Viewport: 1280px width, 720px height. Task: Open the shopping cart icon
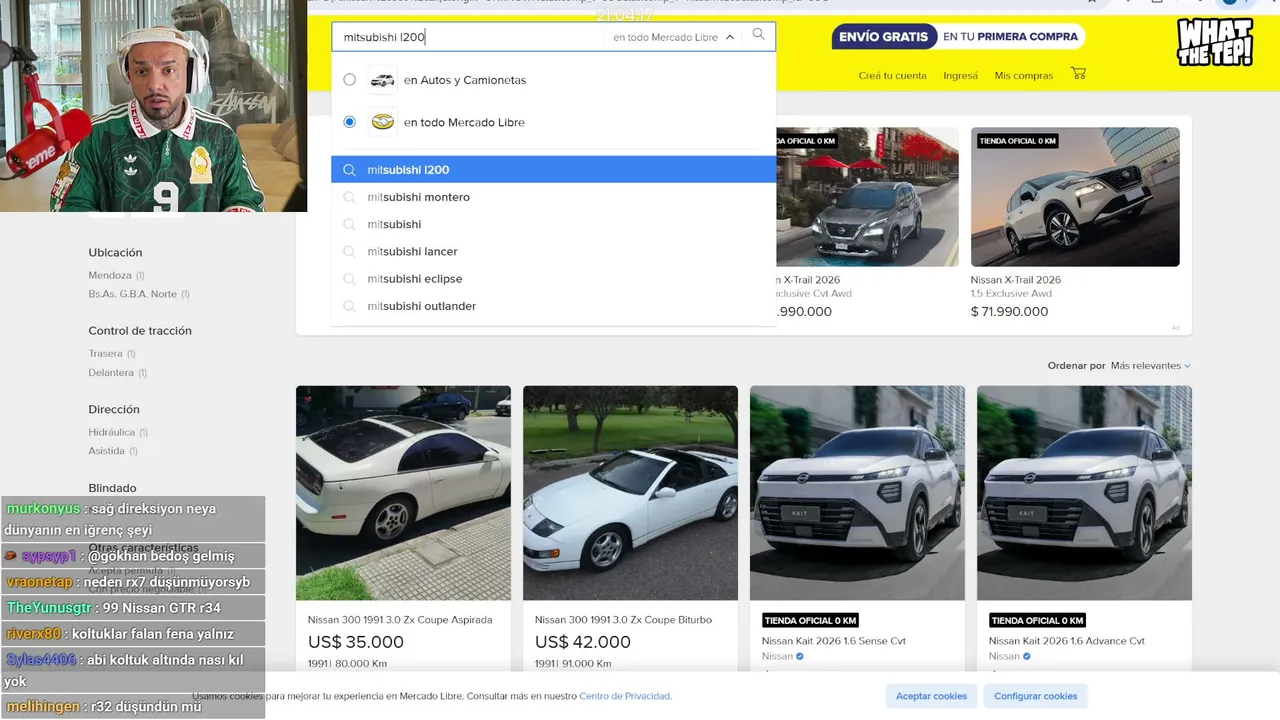(1078, 74)
